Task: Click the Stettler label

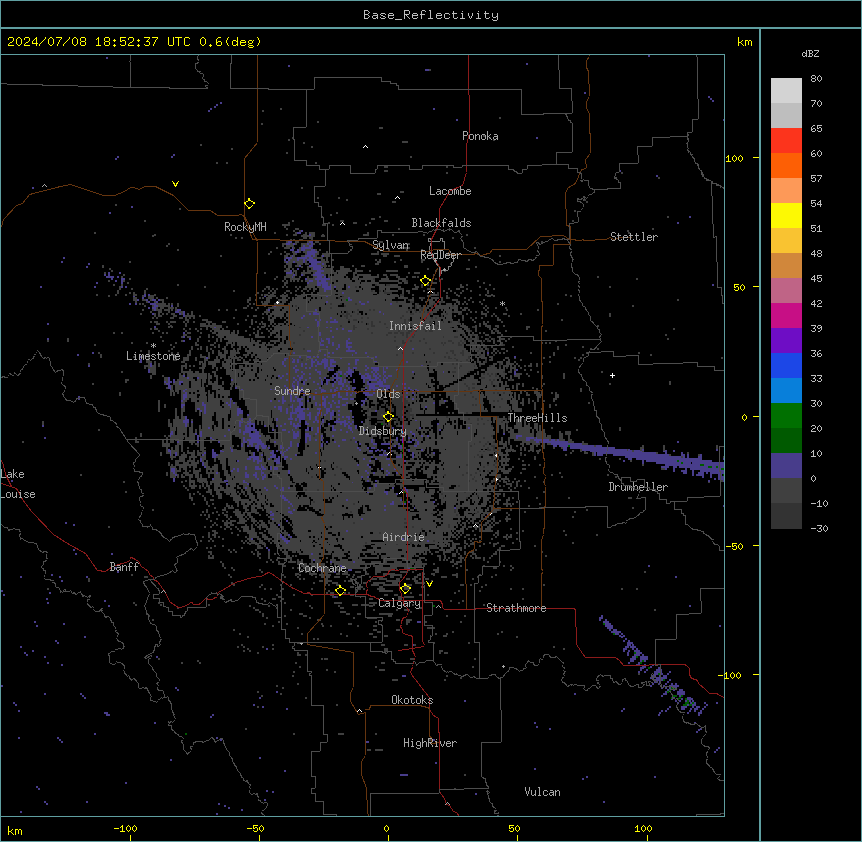Action: pos(634,237)
